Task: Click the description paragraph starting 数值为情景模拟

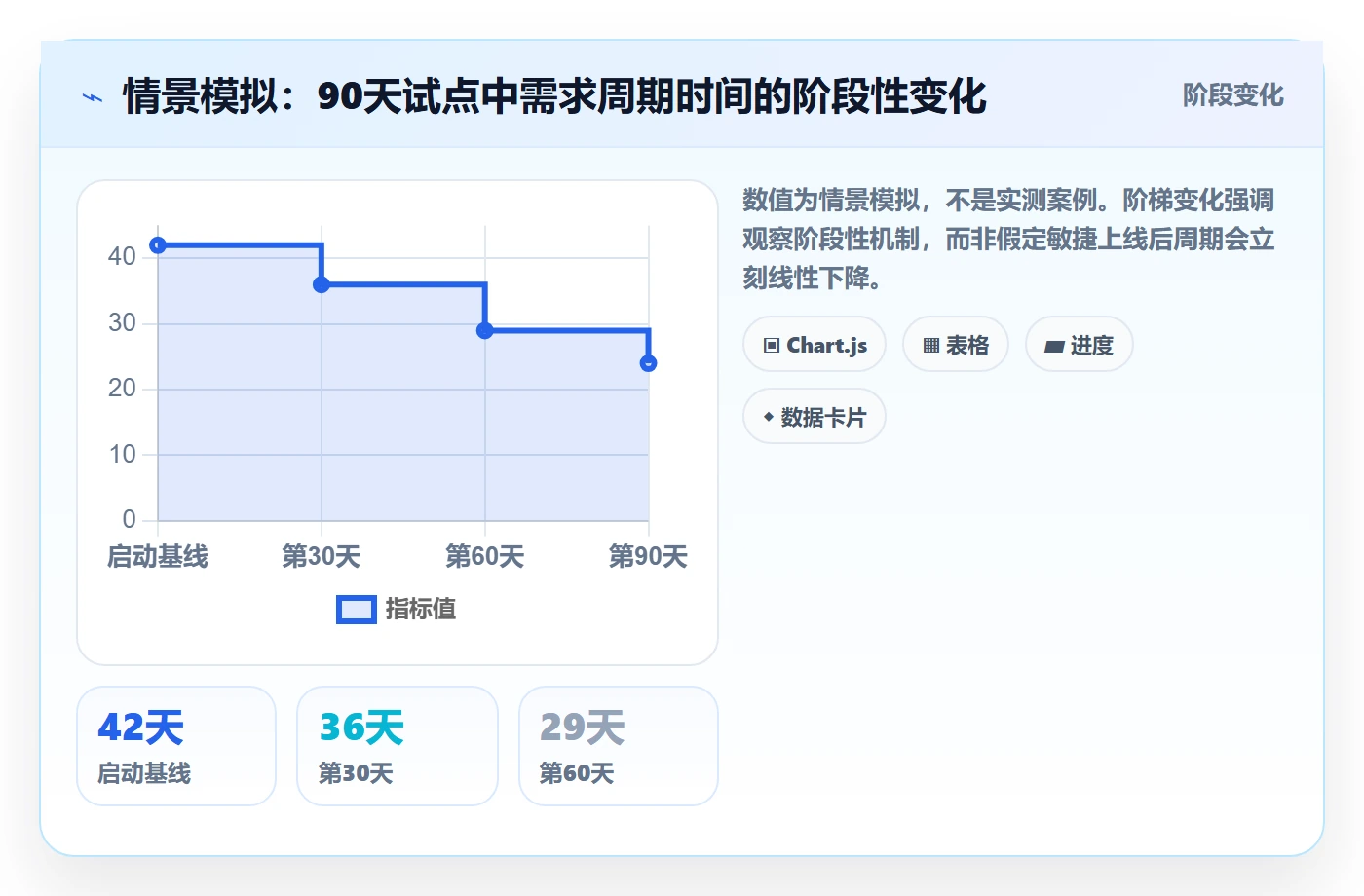Action: 1008,240
